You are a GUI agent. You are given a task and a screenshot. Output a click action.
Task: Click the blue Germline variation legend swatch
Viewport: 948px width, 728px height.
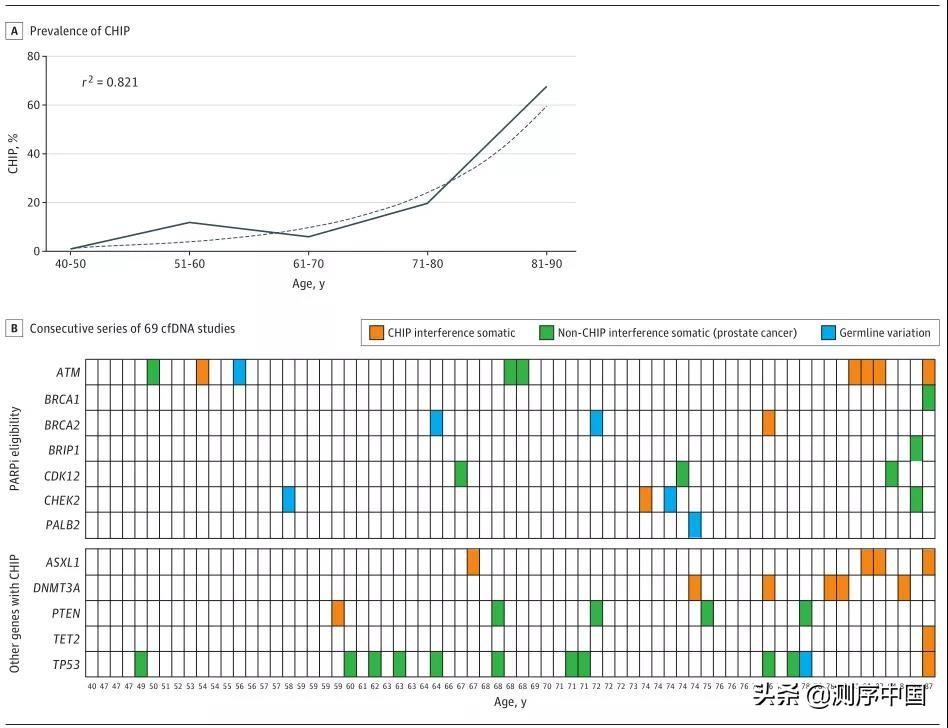pyautogui.click(x=828, y=333)
